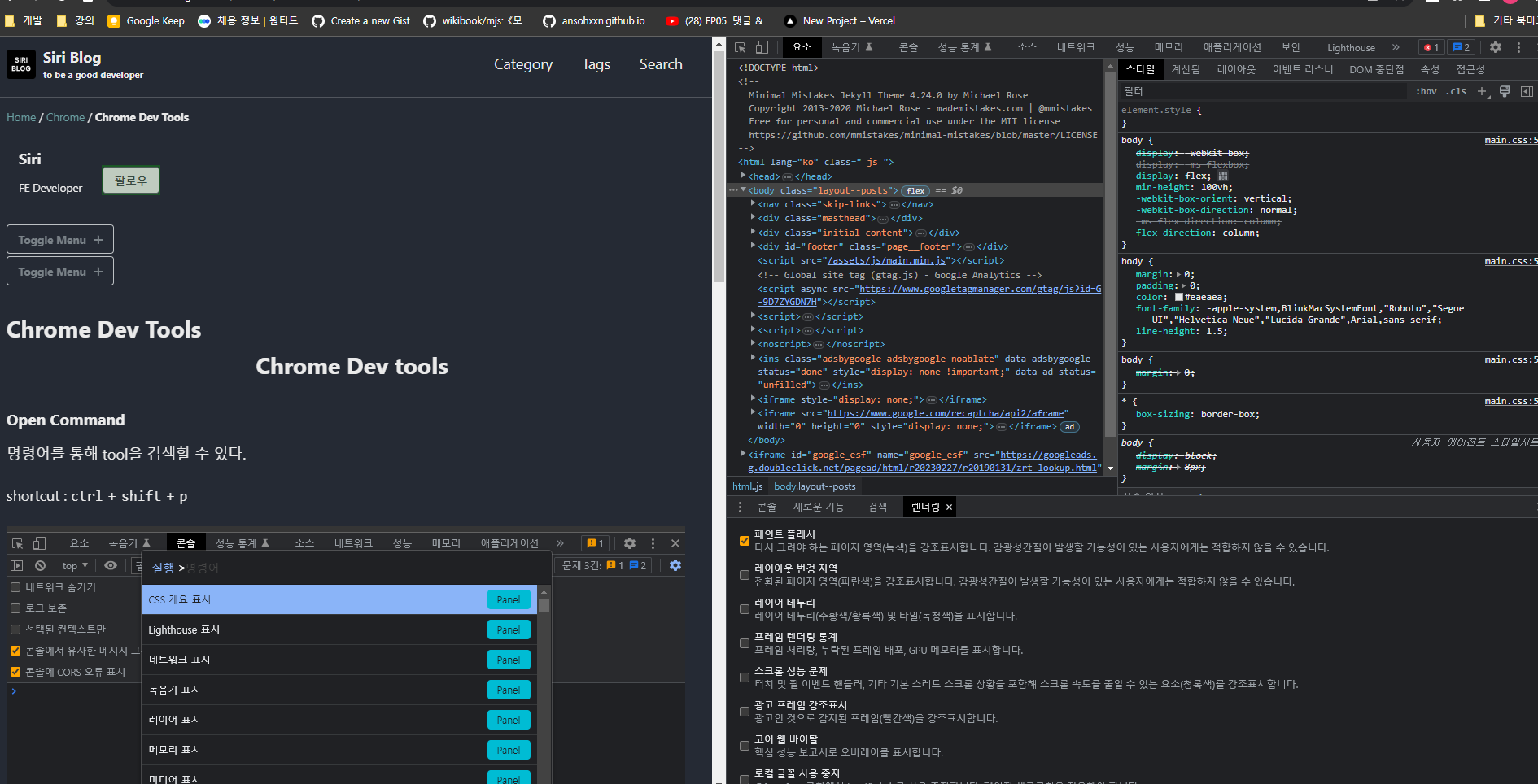This screenshot has width=1538, height=784.
Task: Toggle the .cls class editor
Action: point(1456,91)
